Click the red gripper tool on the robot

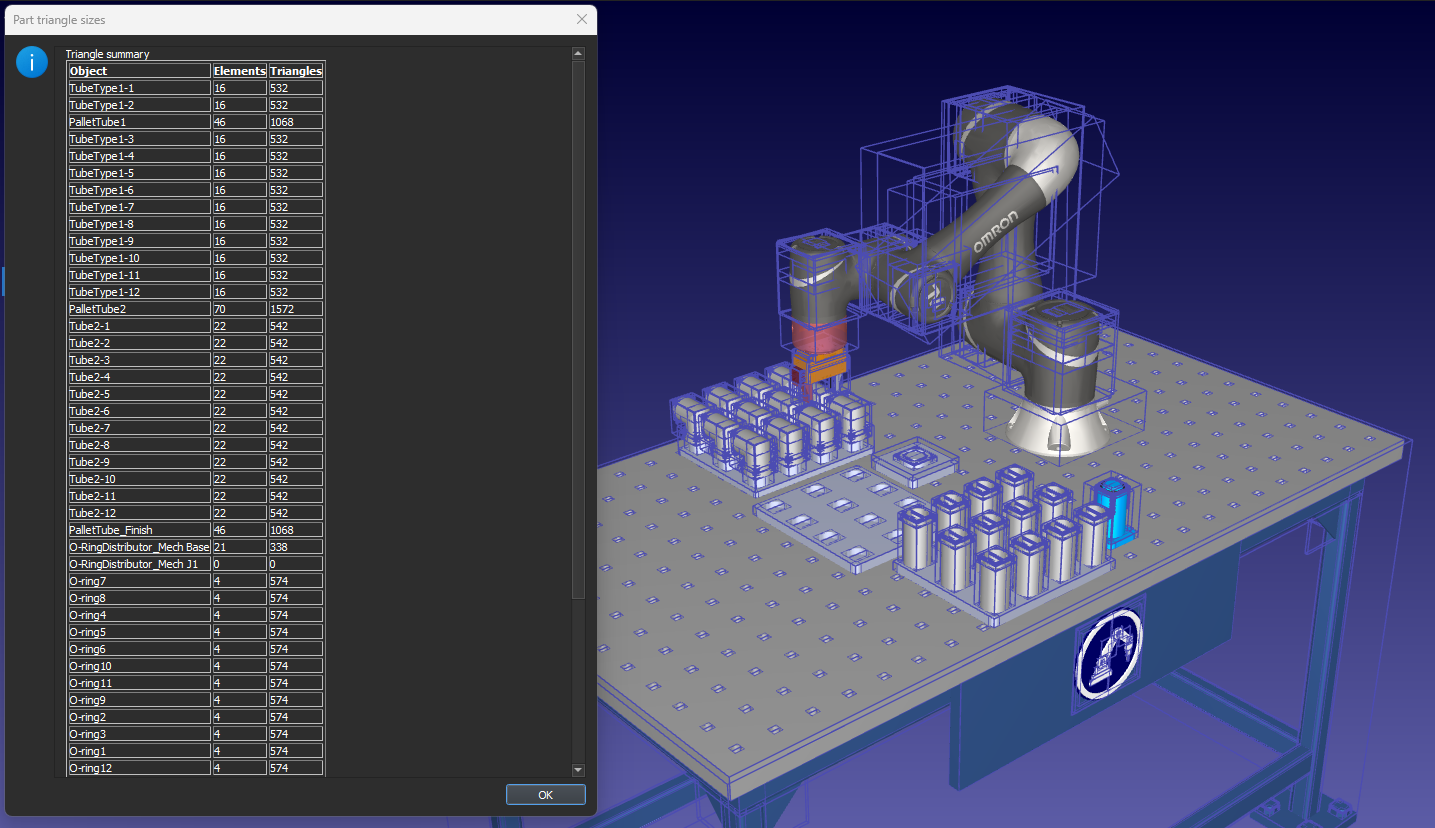[818, 338]
